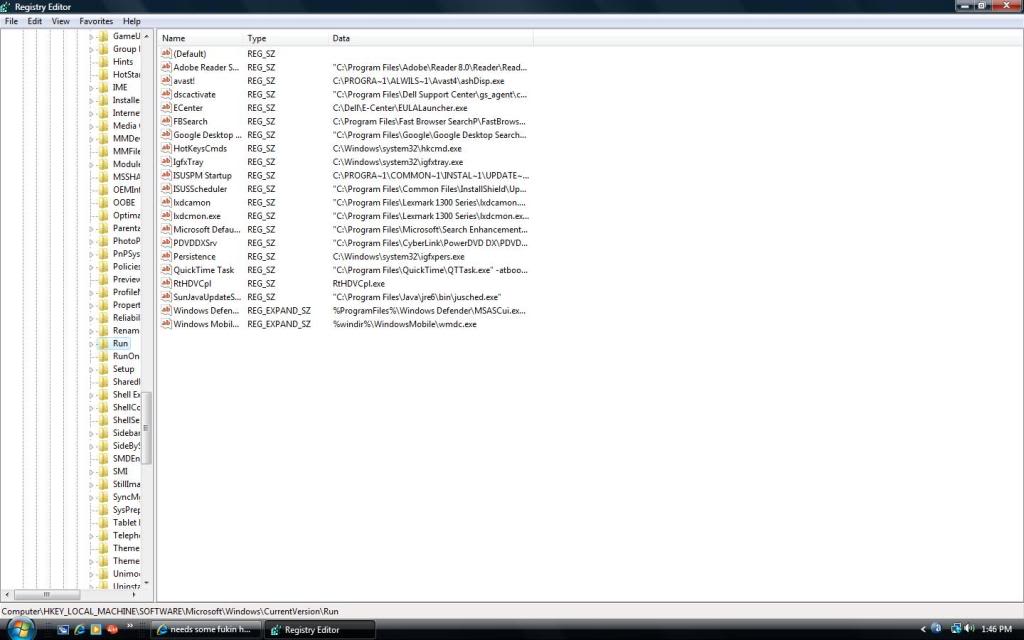Expand the SMI key tree node
The width and height of the screenshot is (1024, 640).
pos(91,472)
